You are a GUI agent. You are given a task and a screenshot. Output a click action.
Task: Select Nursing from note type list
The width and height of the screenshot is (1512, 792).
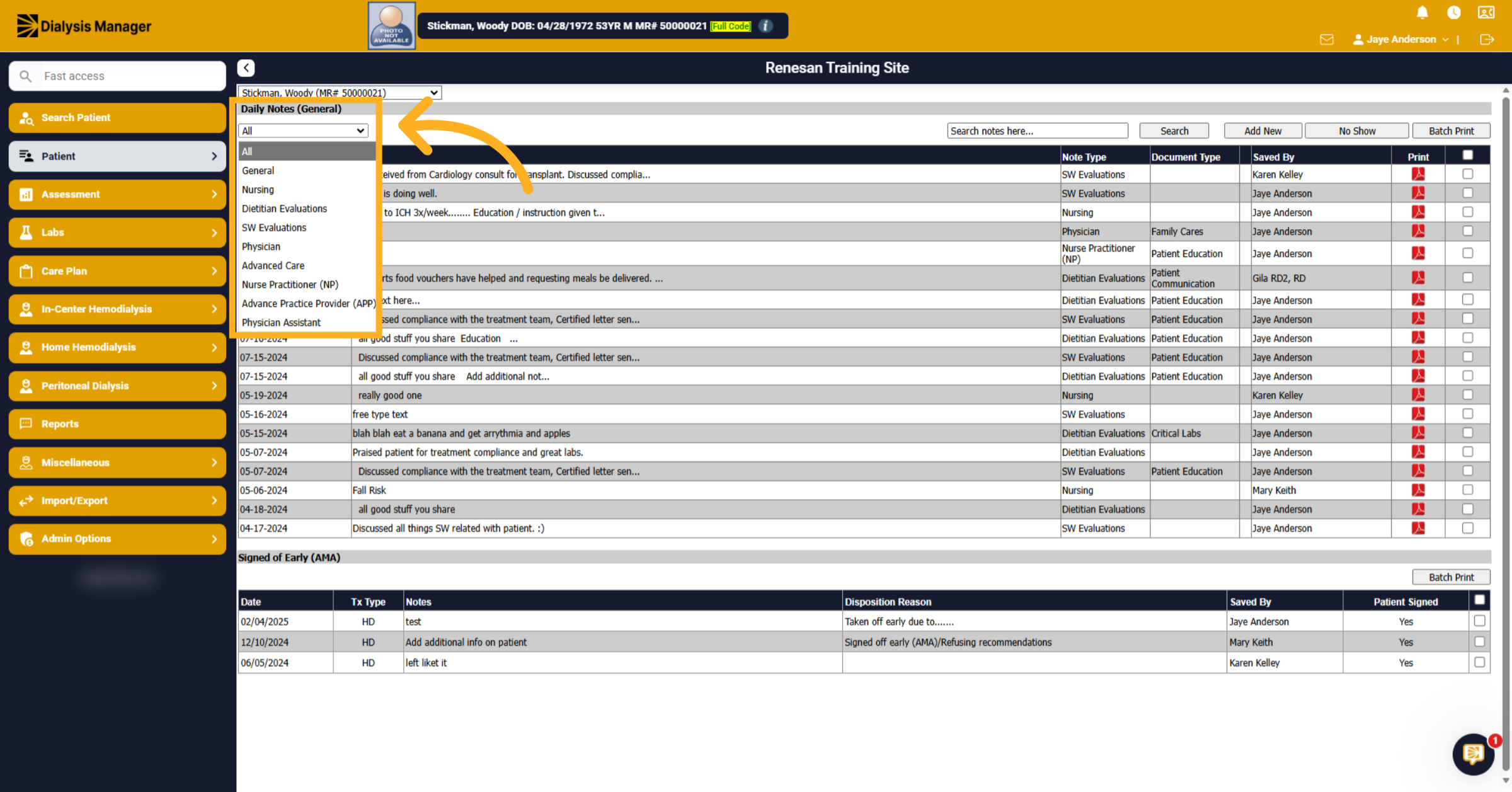307,190
